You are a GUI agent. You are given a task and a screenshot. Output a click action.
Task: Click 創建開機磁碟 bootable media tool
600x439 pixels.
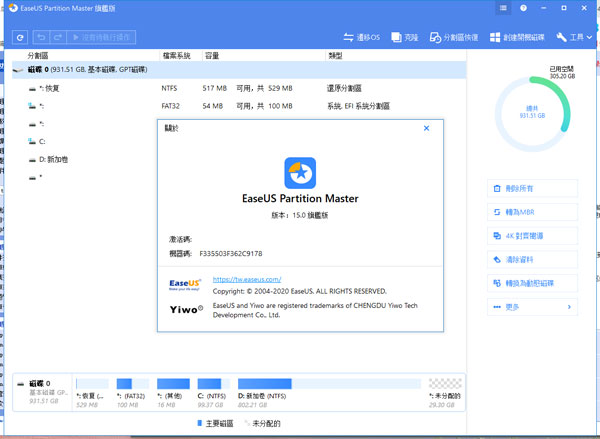coord(518,37)
